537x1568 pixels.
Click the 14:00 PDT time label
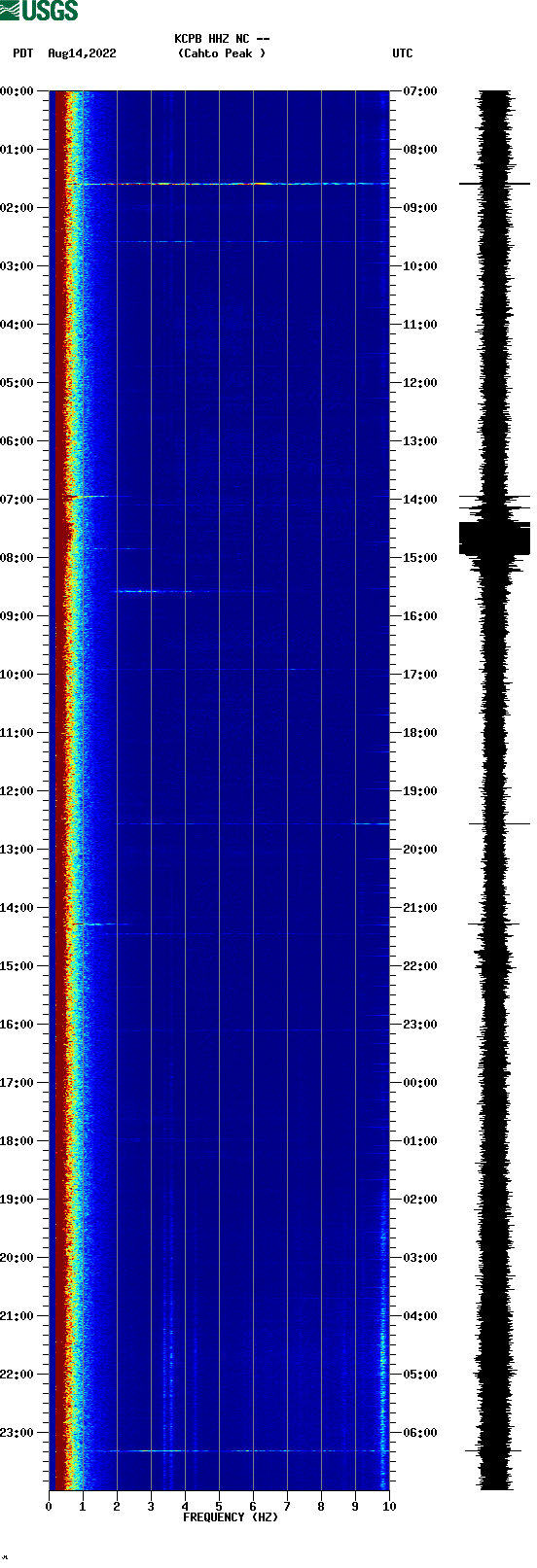18,908
